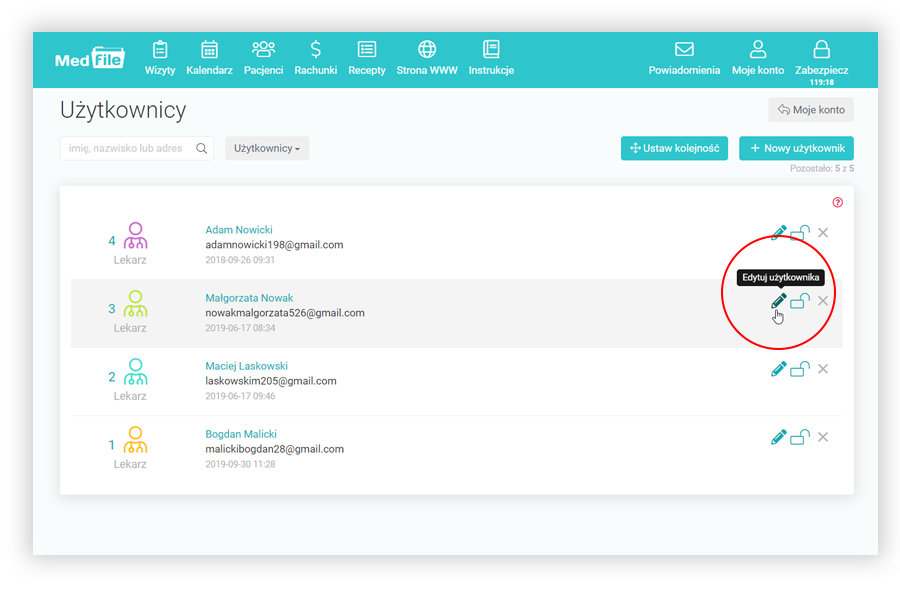Remove Maciej Laskowski using the X icon

[823, 369]
